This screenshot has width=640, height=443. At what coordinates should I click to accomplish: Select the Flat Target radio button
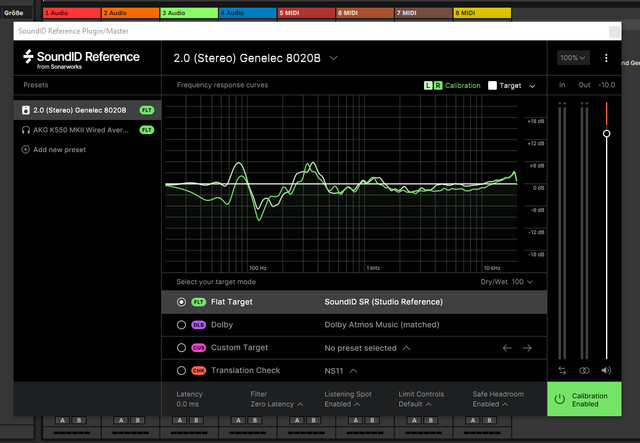pos(181,302)
